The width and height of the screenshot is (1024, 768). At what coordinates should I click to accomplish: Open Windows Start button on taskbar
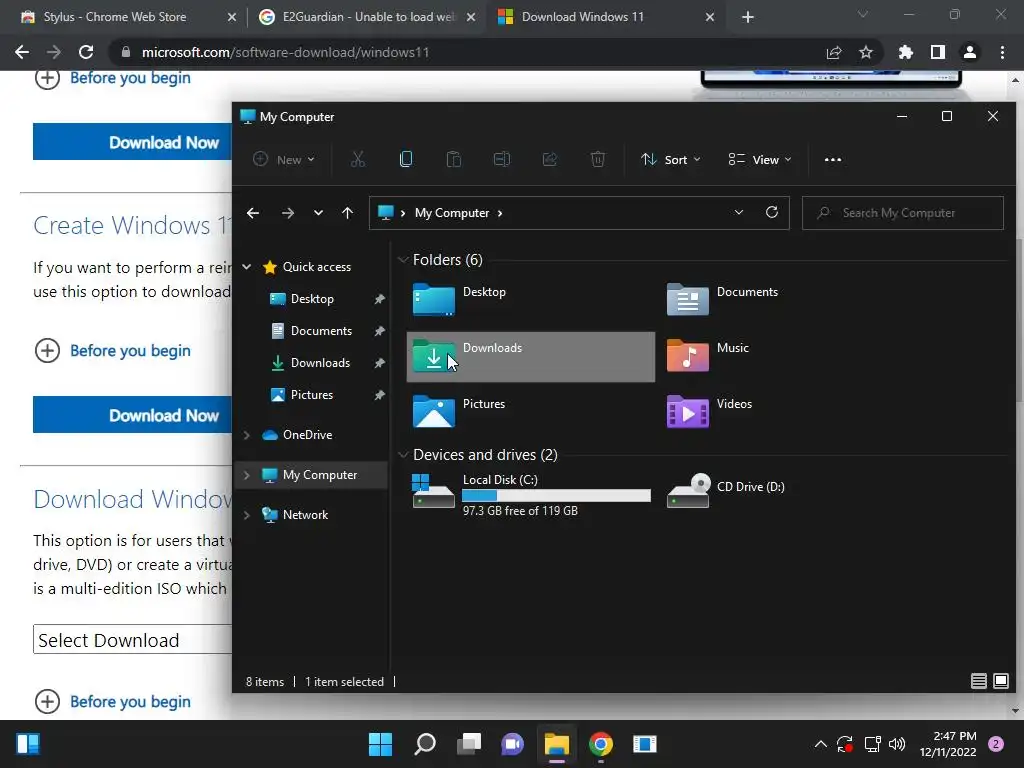click(380, 744)
